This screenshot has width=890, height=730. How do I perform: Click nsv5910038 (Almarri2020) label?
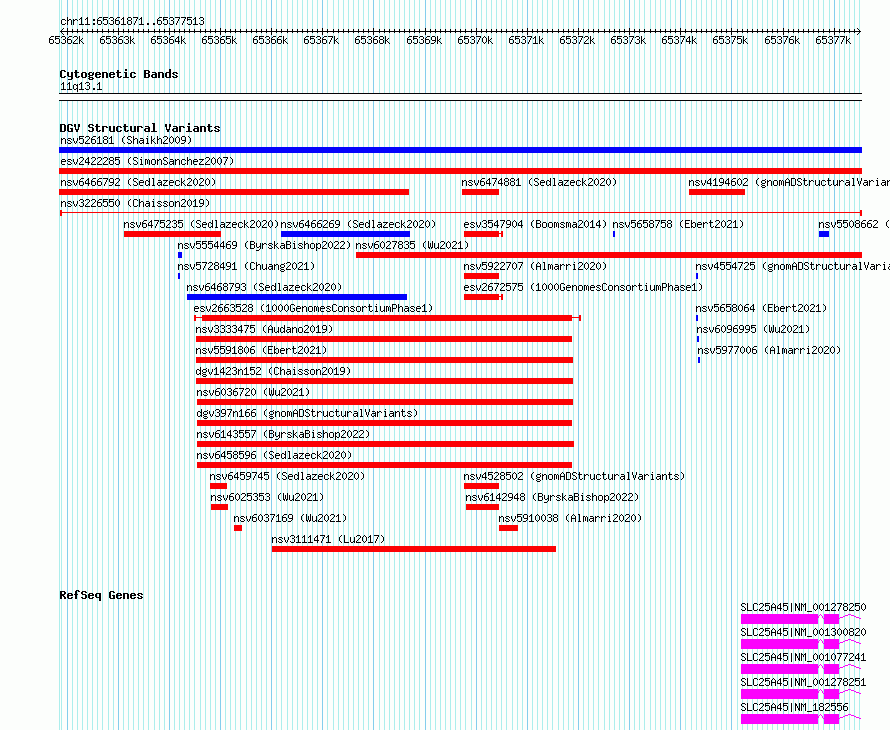click(x=570, y=518)
